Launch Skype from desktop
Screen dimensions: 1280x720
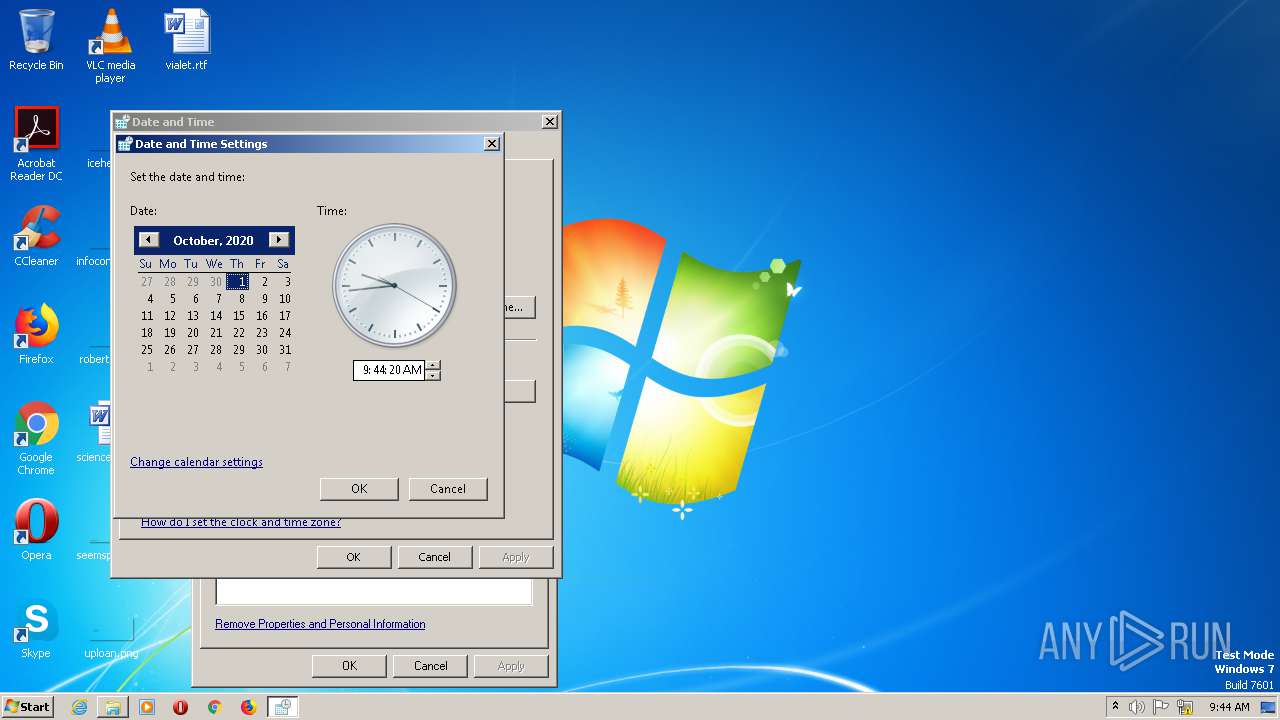pos(36,628)
